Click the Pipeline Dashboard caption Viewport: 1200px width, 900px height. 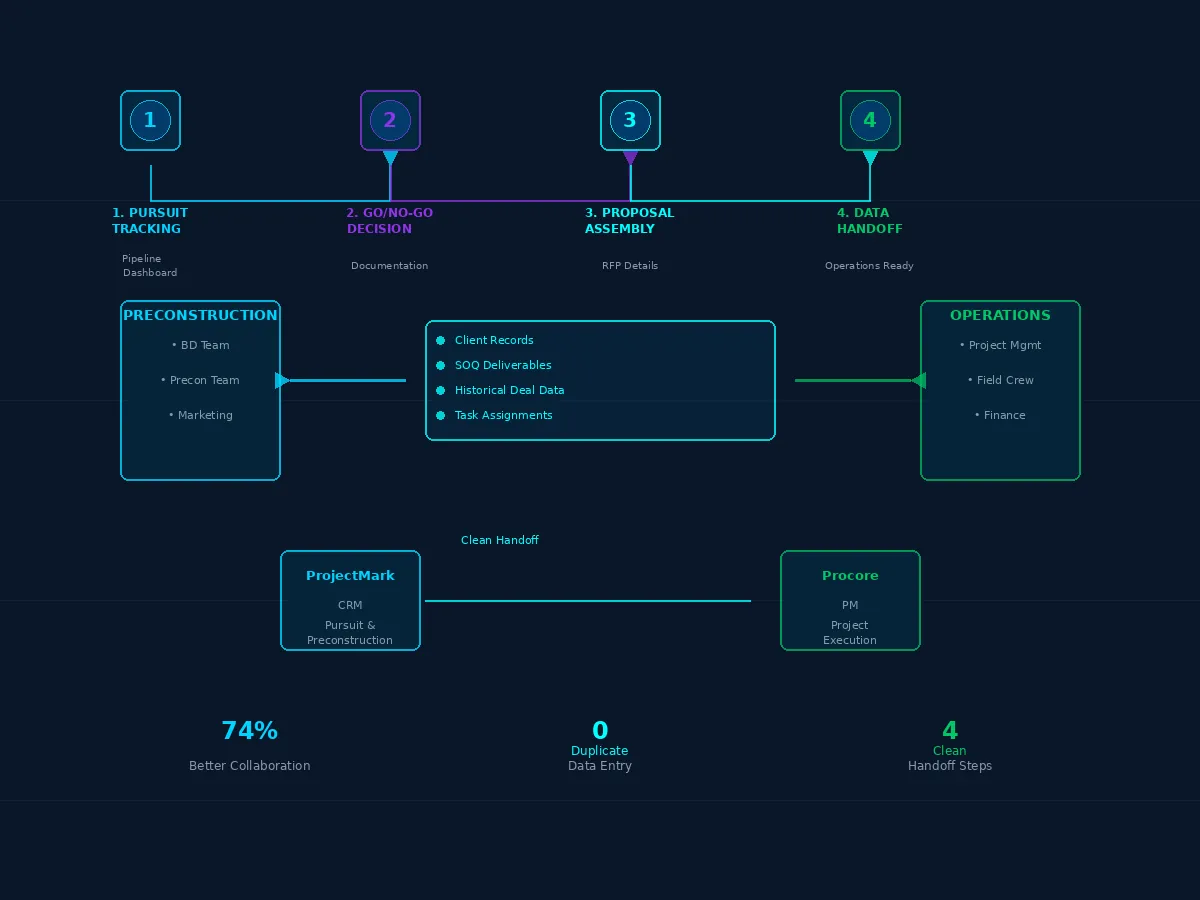pos(150,266)
